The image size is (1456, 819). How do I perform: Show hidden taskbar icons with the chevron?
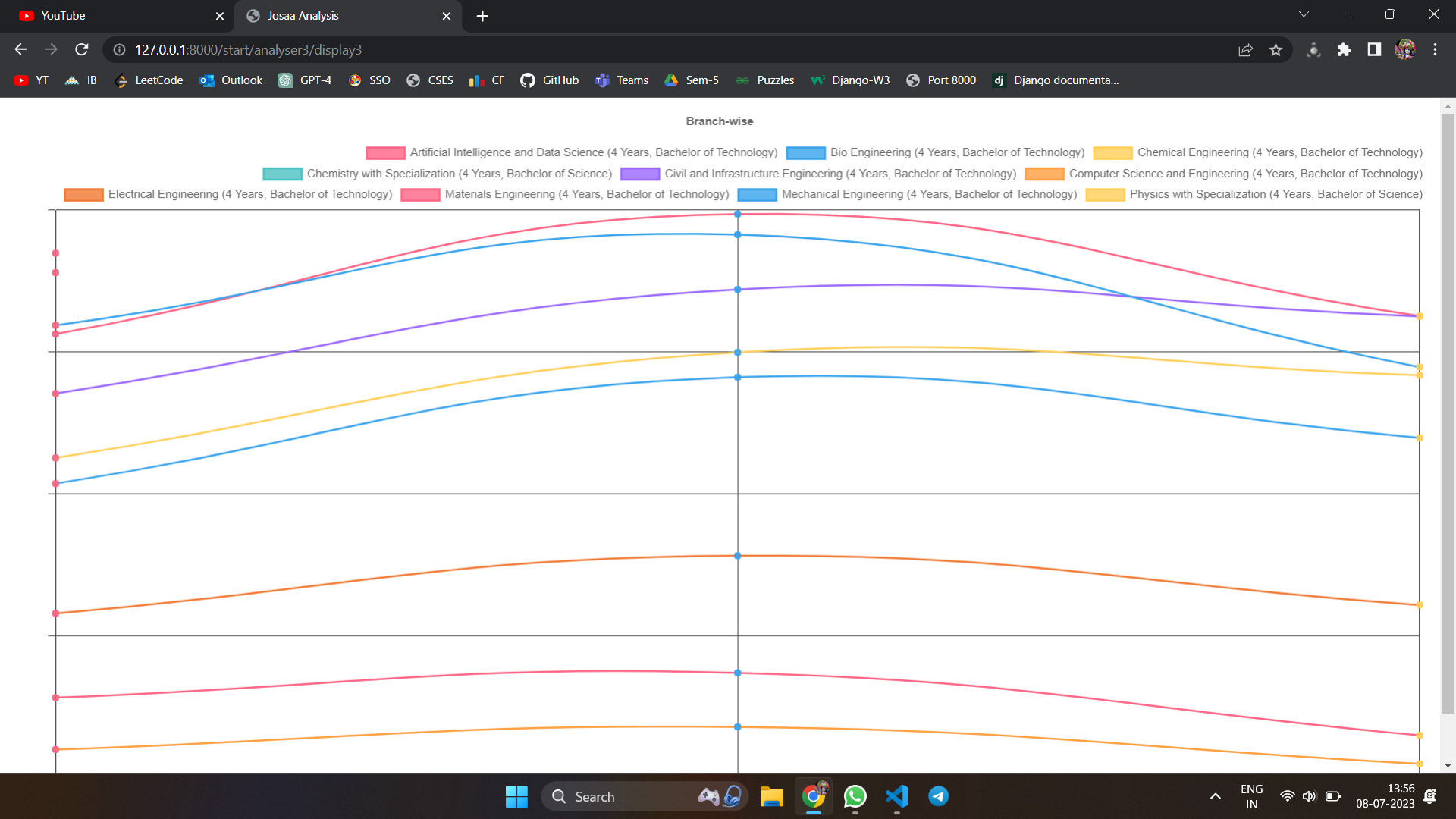(1214, 796)
